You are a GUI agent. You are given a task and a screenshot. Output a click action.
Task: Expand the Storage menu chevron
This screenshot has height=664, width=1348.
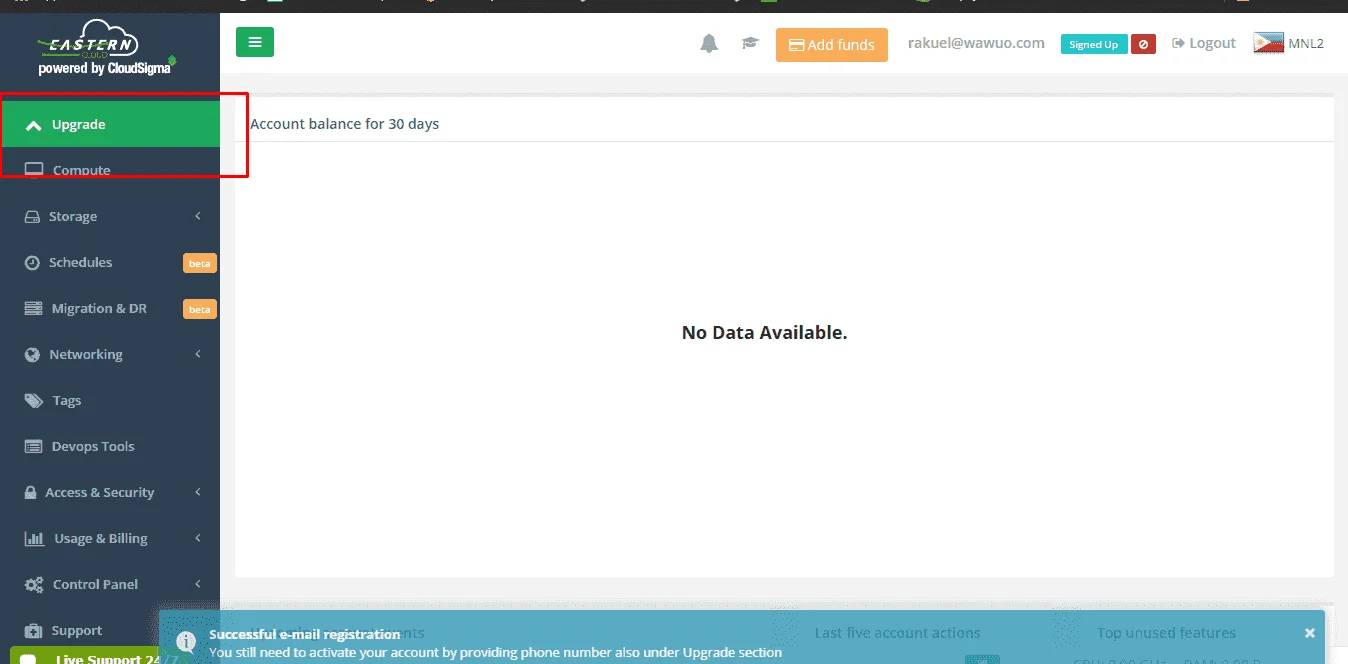(198, 216)
